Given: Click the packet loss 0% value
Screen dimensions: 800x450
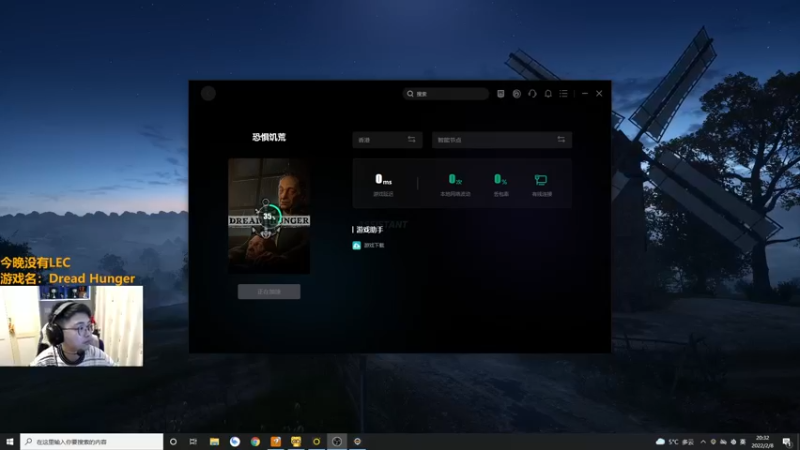Looking at the screenshot, I should coord(501,179).
